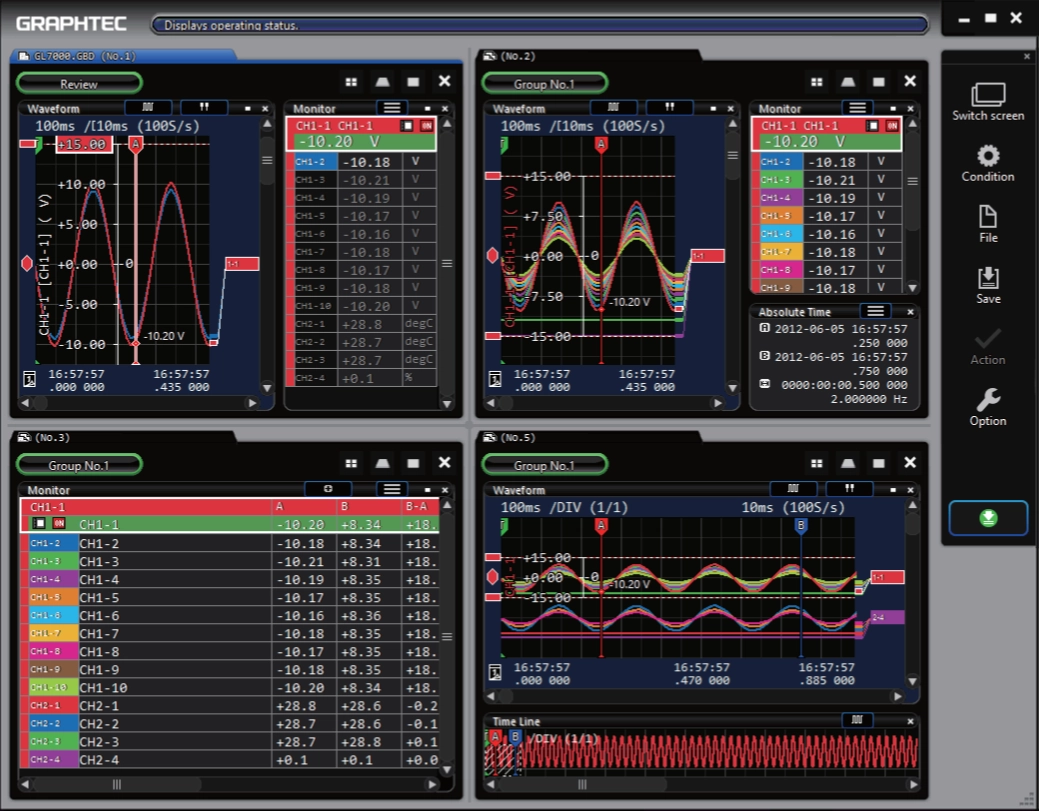Screen dimensions: 1039x811
Task: Open the No.2 Waveform wave display settings
Action: 613,107
